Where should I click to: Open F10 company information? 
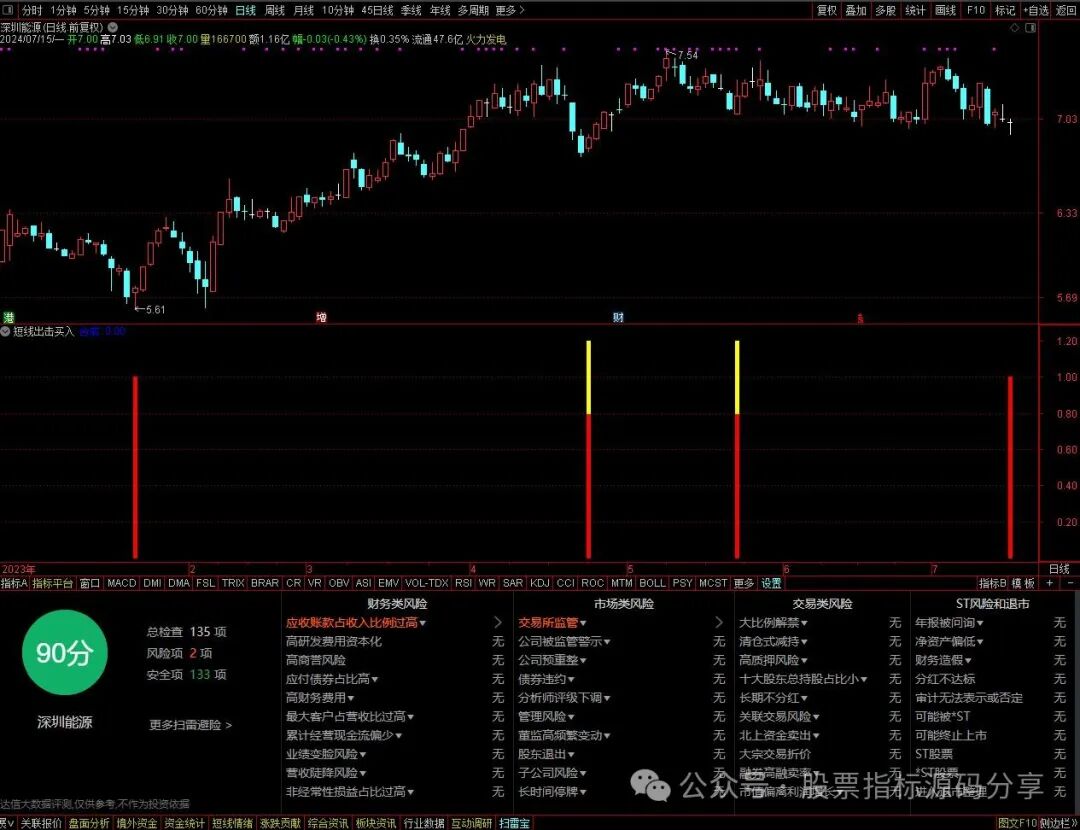[x=975, y=10]
